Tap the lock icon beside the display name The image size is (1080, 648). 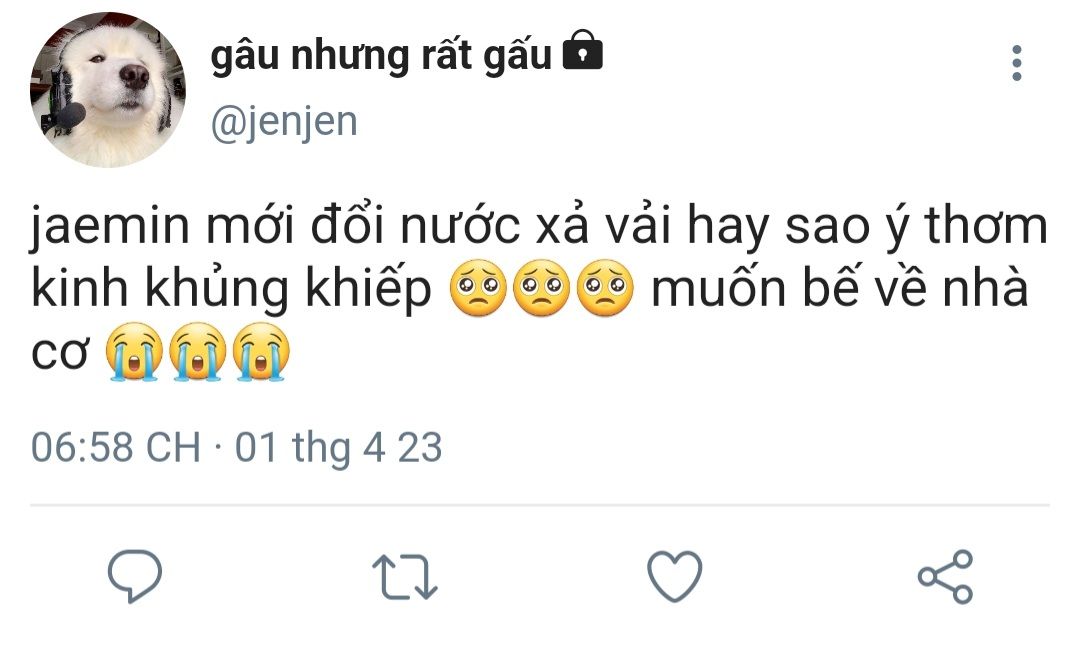point(583,52)
